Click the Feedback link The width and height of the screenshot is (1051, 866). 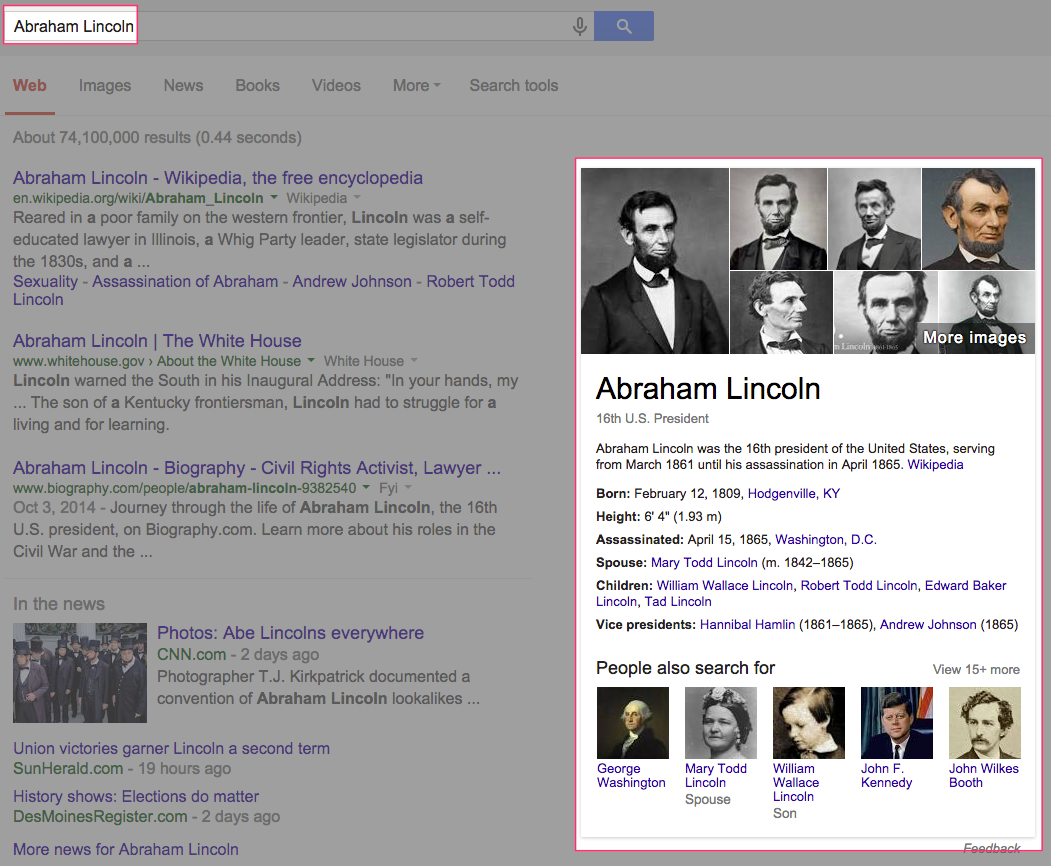pyautogui.click(x=991, y=848)
